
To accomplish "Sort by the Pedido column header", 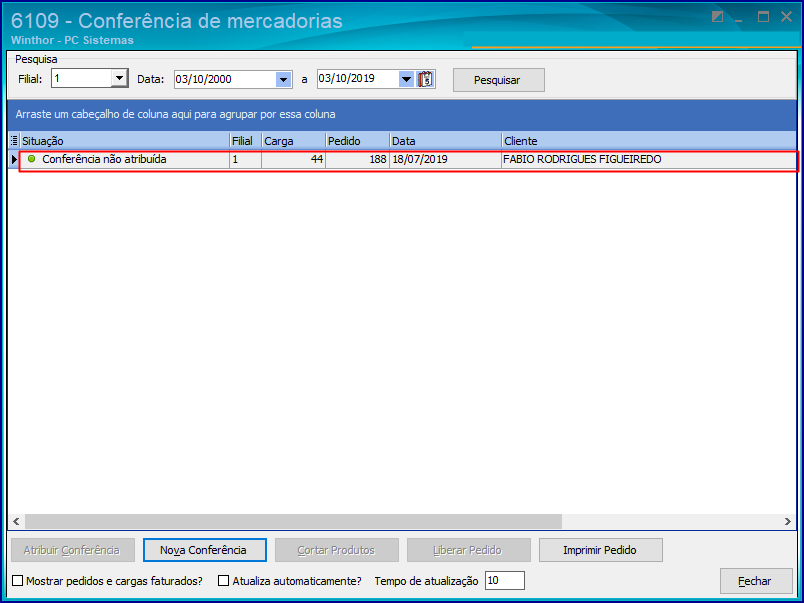I will coord(357,141).
